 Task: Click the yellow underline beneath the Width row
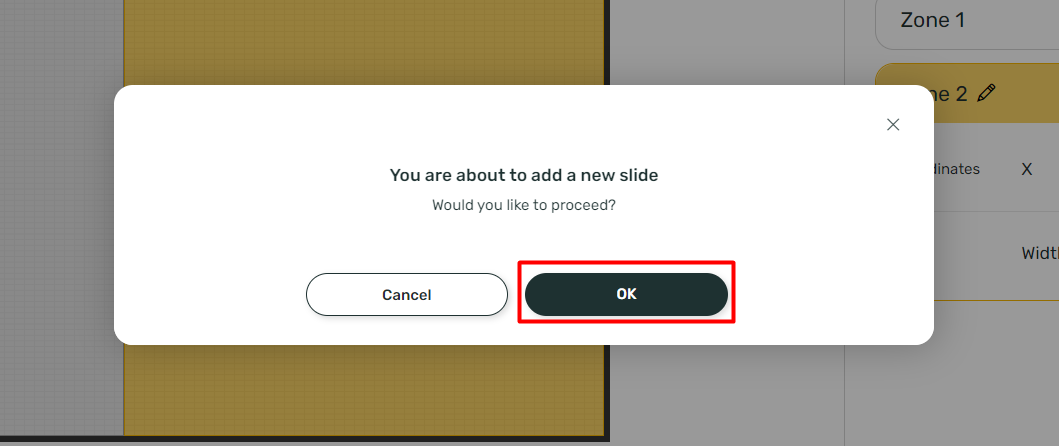tap(996, 300)
